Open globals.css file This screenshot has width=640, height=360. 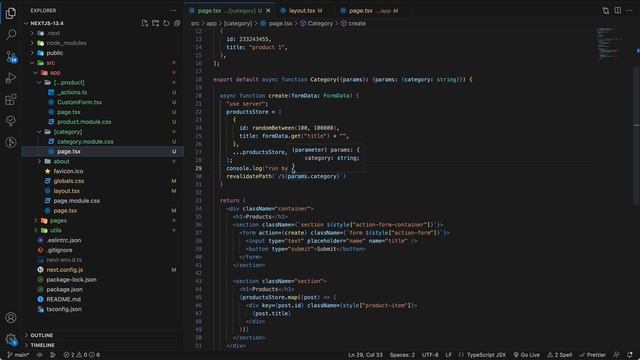coord(69,181)
